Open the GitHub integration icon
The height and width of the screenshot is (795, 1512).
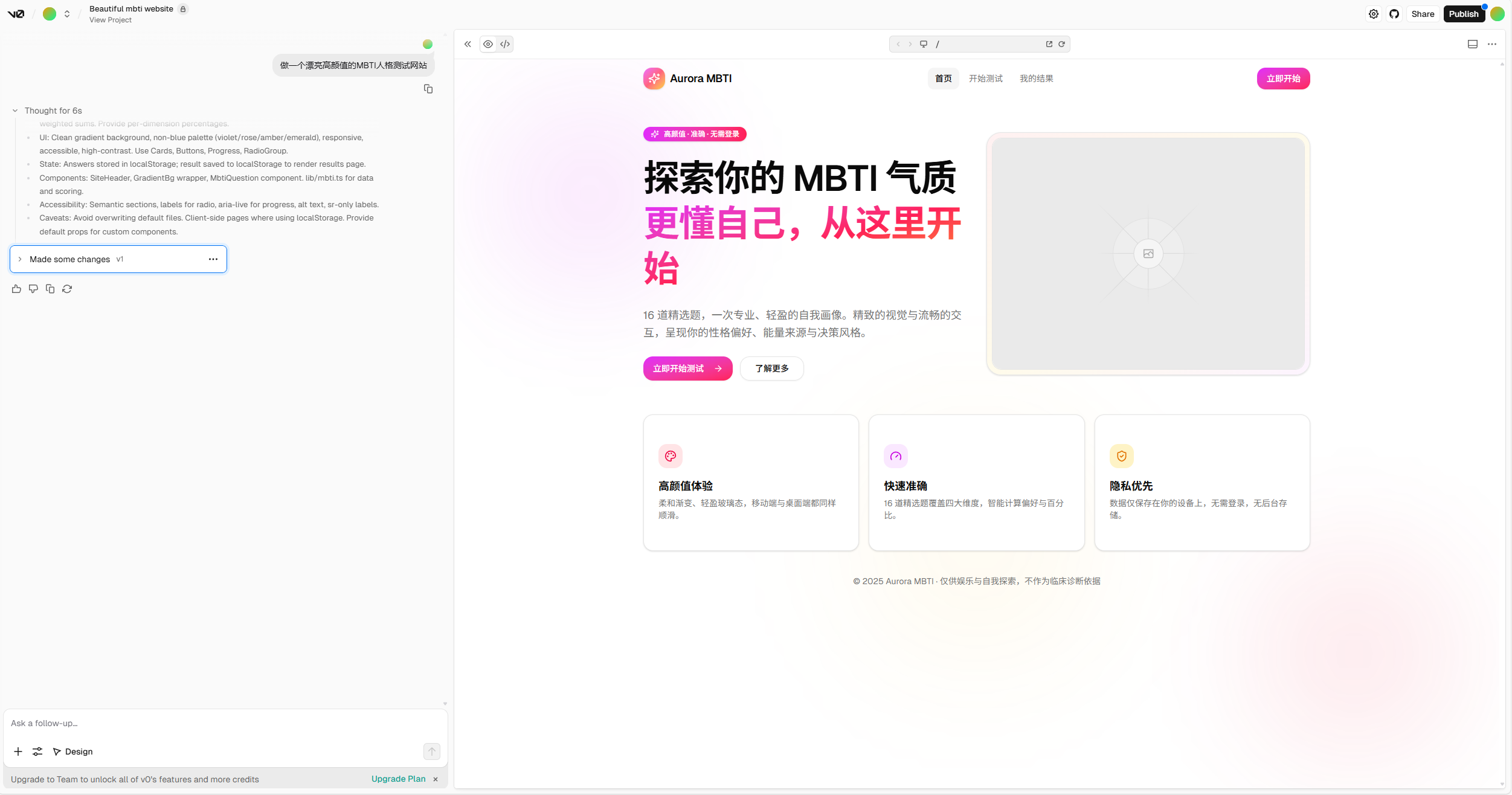tap(1394, 14)
